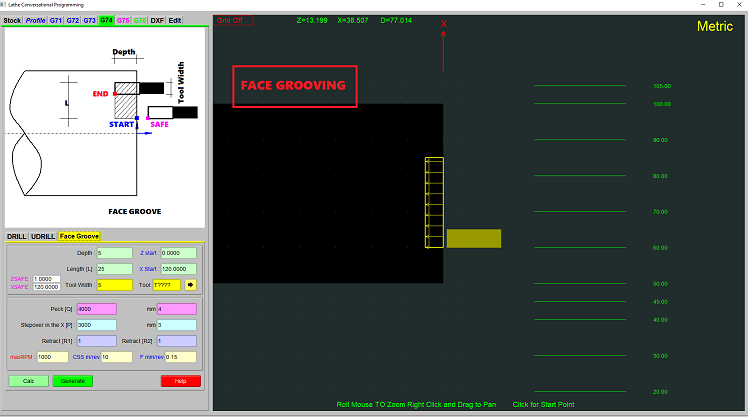Open the Edit tab
The height and width of the screenshot is (417, 748).
click(174, 20)
